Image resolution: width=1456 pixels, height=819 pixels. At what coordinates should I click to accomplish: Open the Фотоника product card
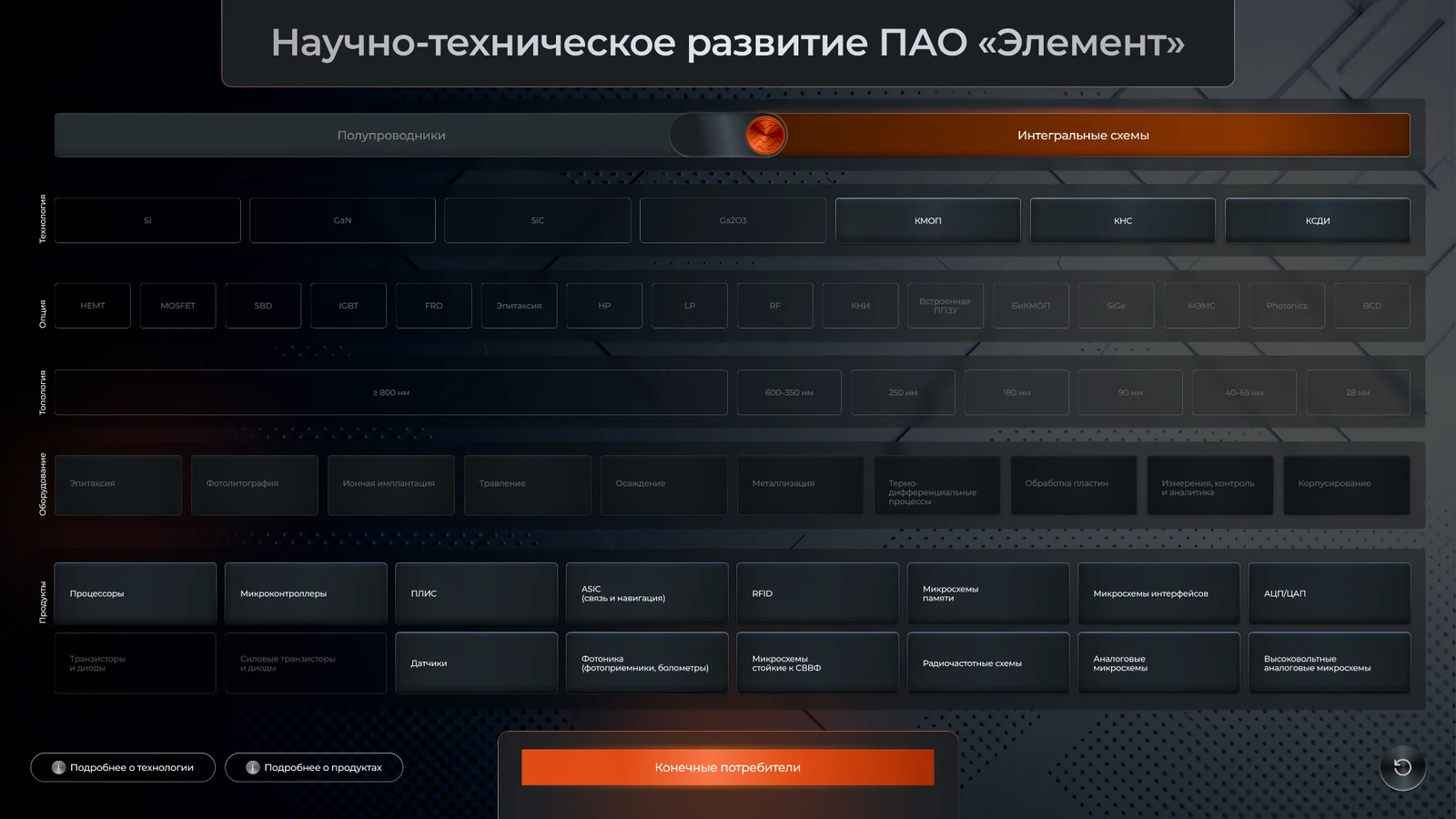pyautogui.click(x=647, y=663)
